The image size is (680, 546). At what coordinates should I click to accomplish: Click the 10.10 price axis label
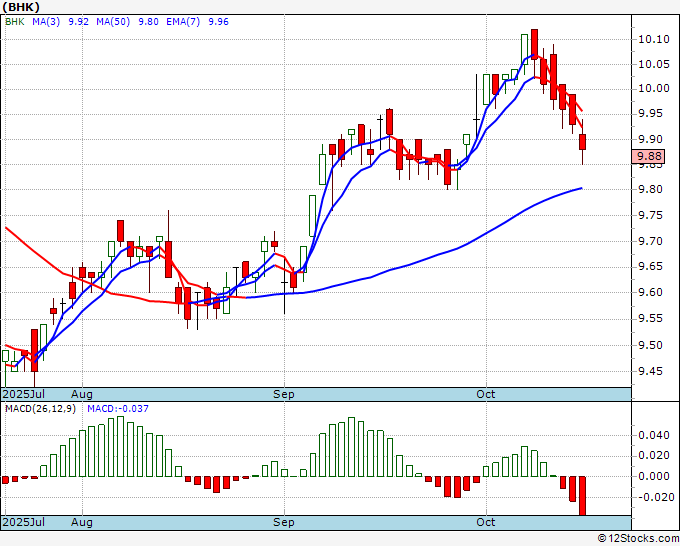click(x=654, y=39)
